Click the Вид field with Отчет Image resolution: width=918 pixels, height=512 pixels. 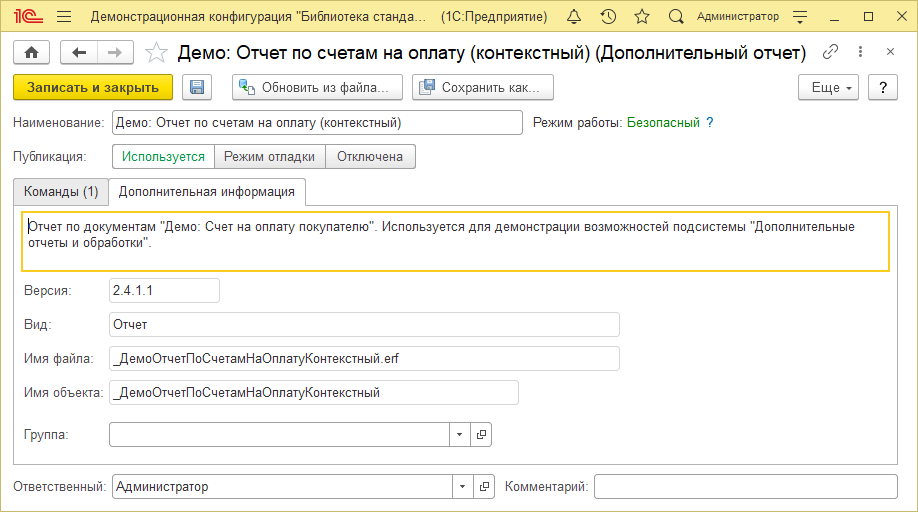point(364,325)
